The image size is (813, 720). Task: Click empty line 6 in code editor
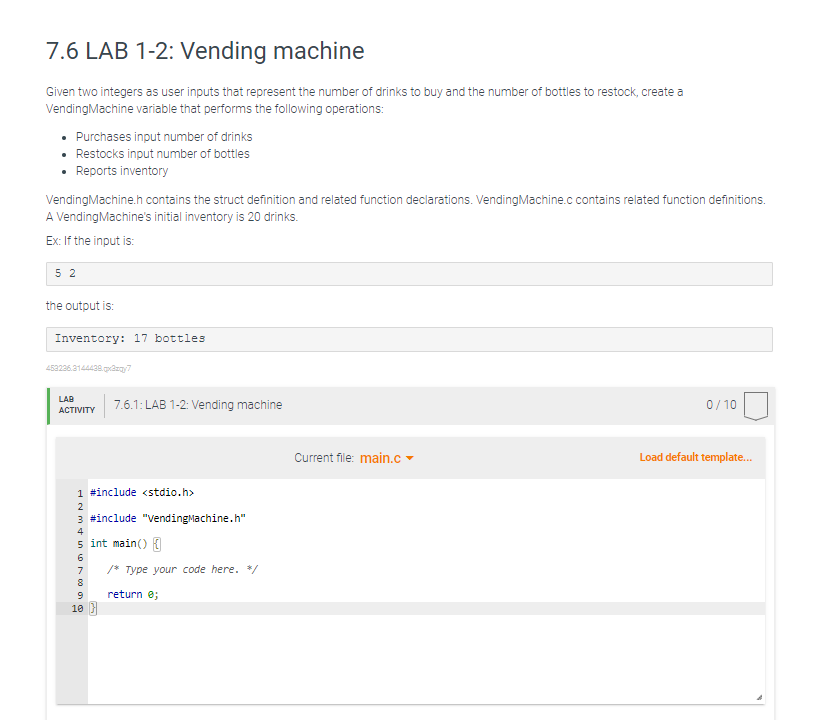(426, 557)
